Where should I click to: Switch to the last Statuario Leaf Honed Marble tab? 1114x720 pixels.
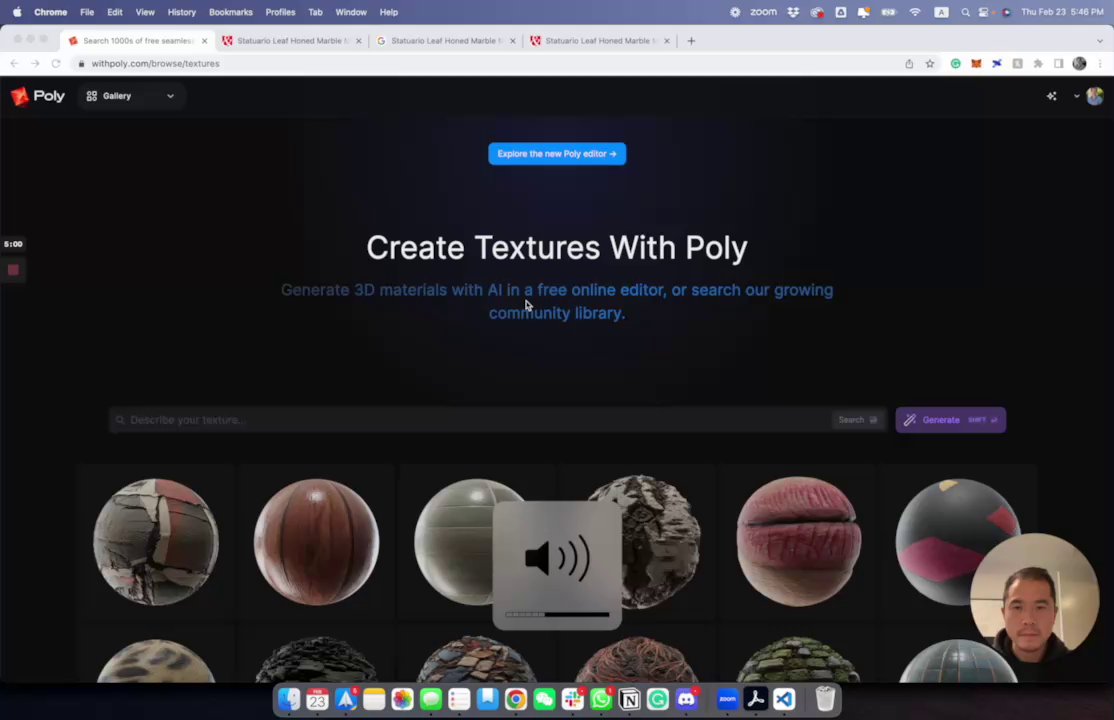tap(600, 41)
